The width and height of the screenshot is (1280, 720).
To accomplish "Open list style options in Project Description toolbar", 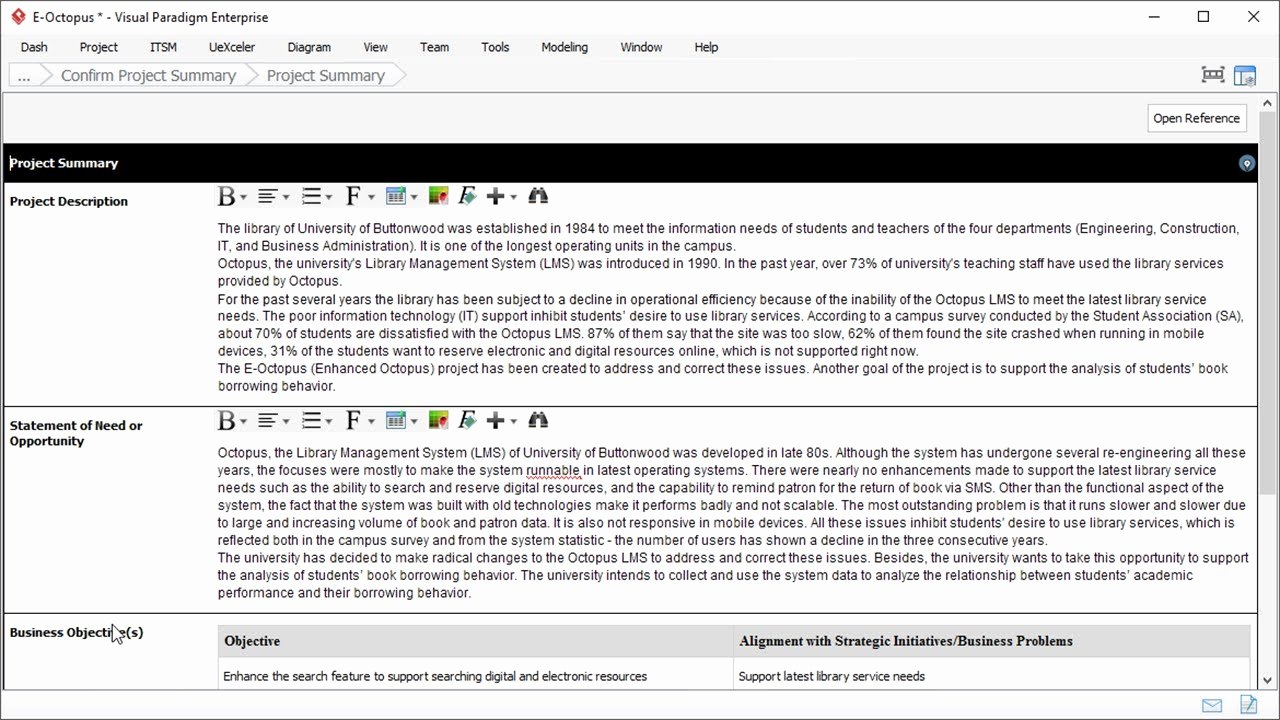I will pos(317,196).
